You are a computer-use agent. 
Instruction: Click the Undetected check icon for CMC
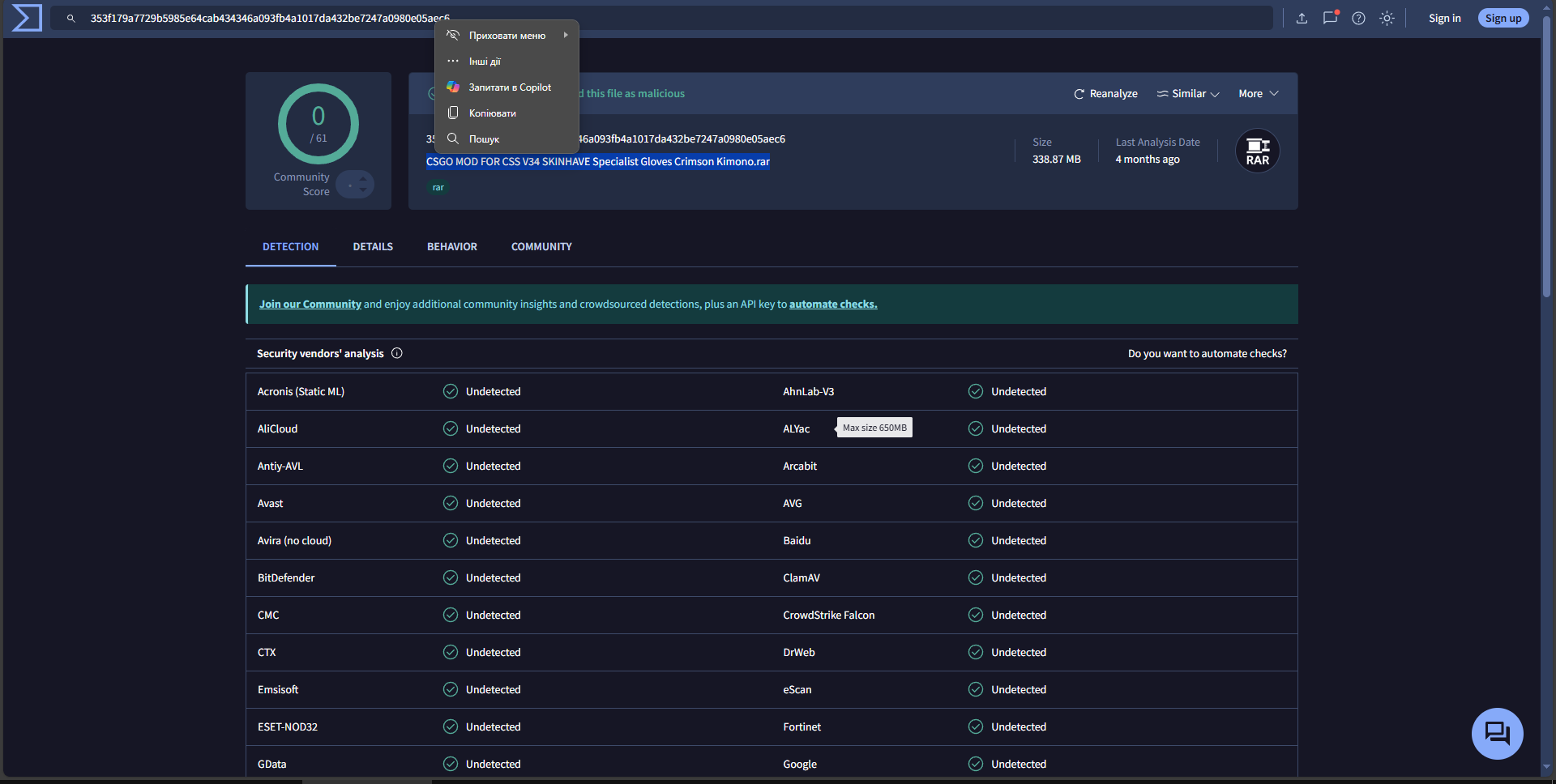click(x=451, y=615)
